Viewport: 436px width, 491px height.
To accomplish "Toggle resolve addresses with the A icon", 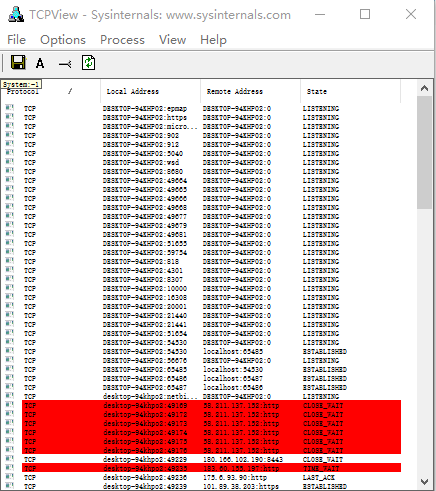I will 40,63.
